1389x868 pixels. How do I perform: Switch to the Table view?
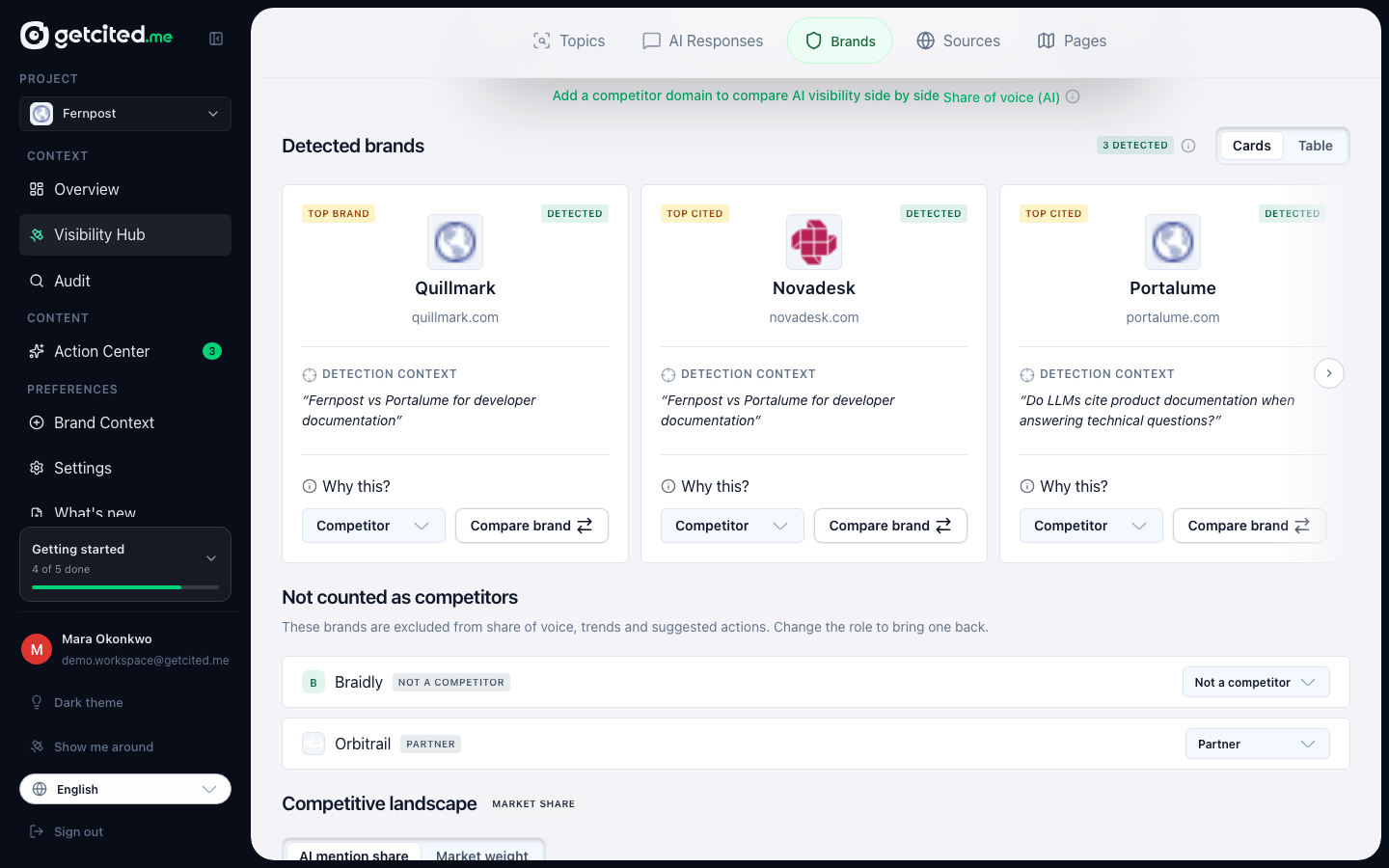[x=1316, y=146]
